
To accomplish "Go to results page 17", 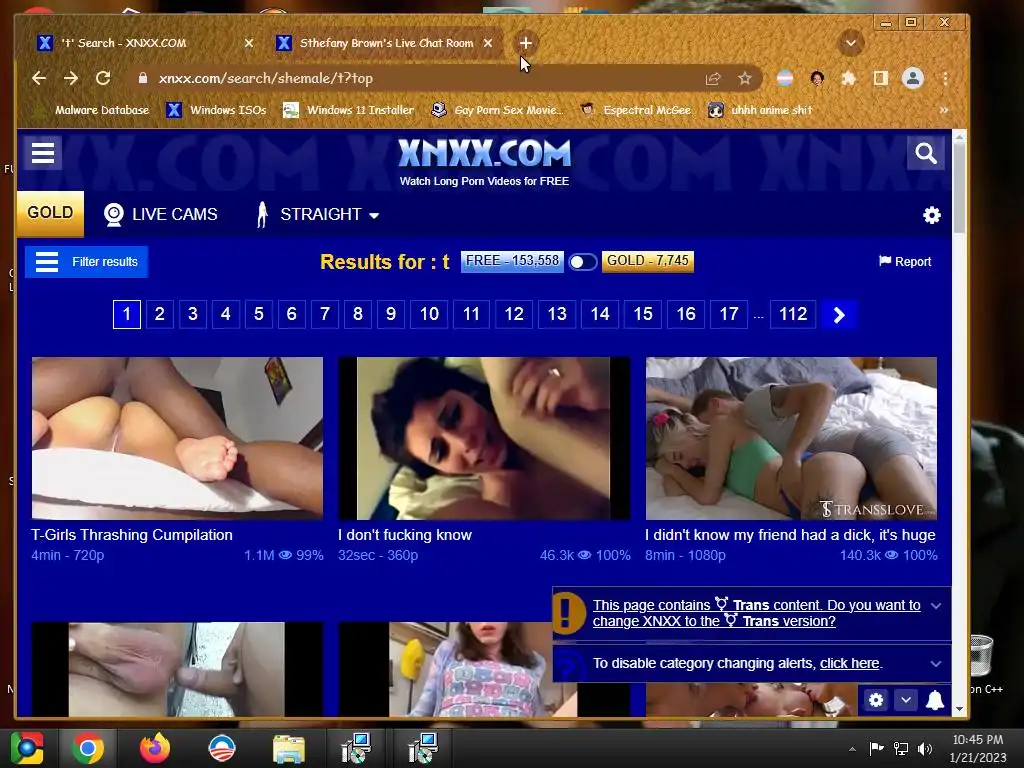I will point(729,314).
